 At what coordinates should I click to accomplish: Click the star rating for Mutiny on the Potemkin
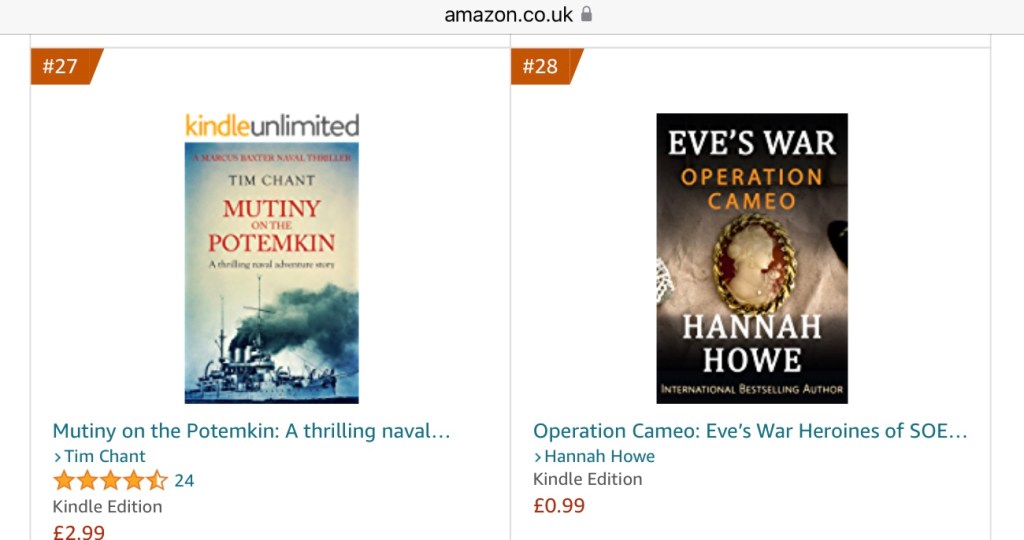[110, 481]
